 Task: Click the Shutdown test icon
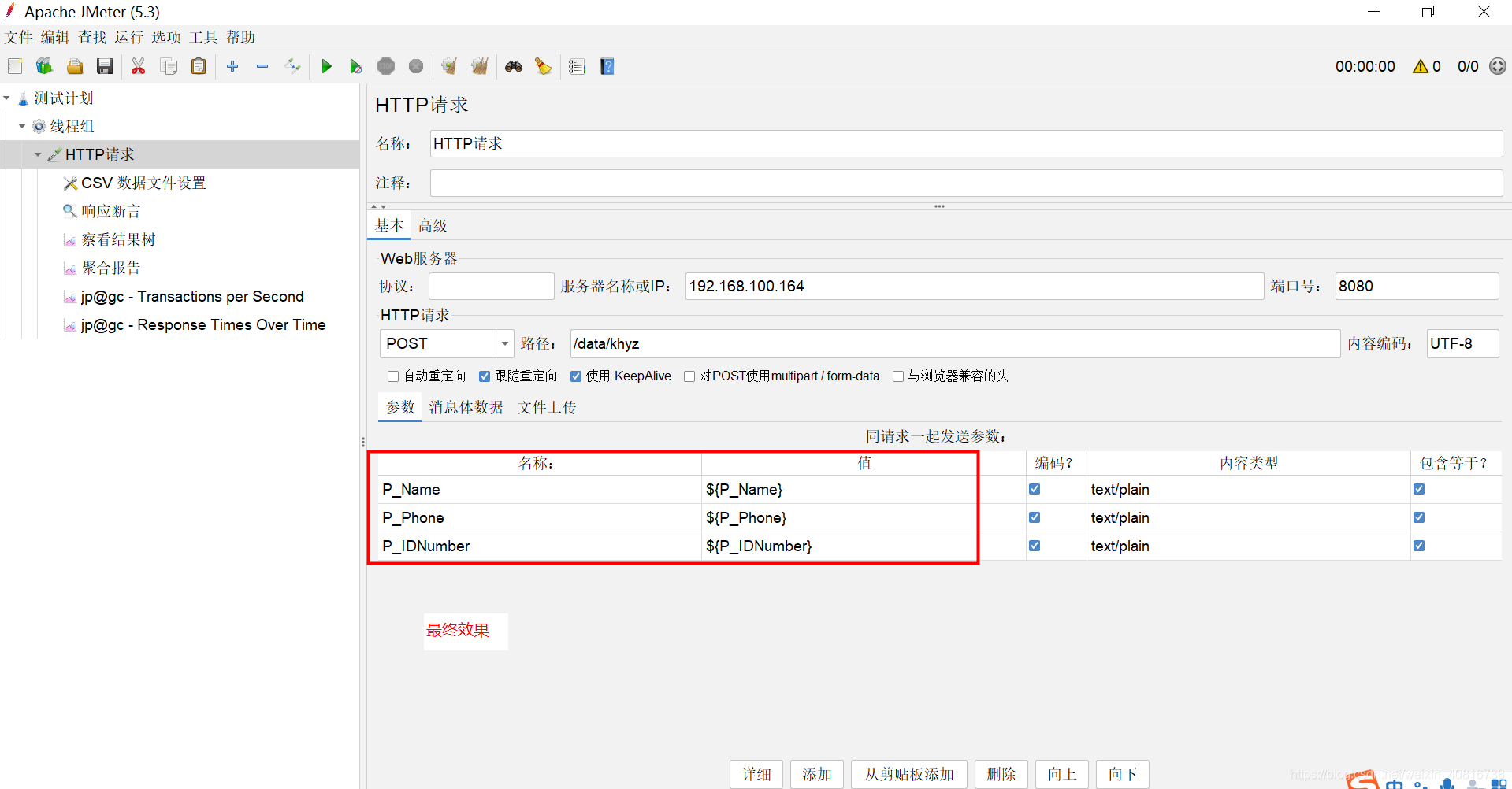click(416, 67)
